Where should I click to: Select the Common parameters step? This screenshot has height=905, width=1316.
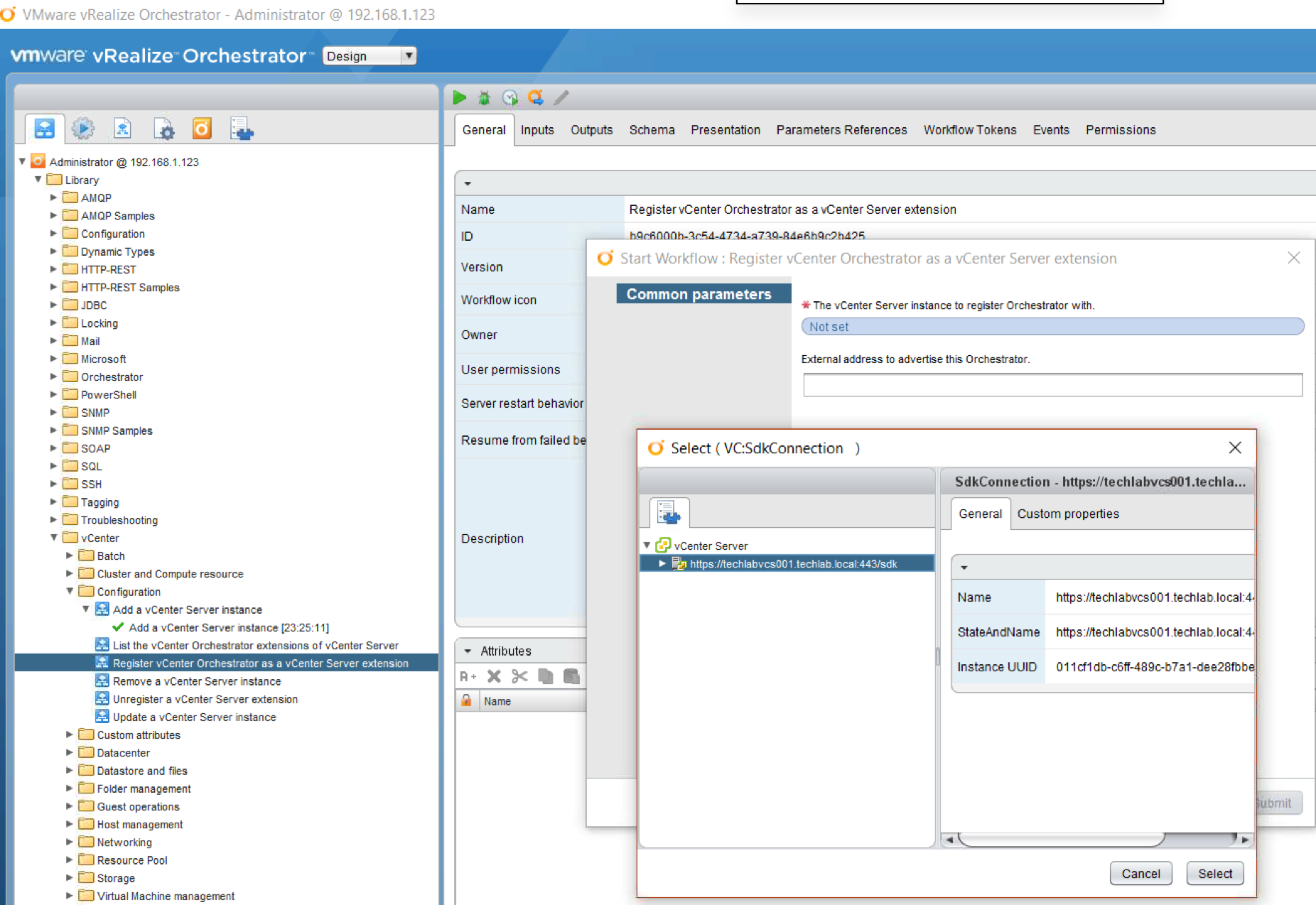(703, 294)
